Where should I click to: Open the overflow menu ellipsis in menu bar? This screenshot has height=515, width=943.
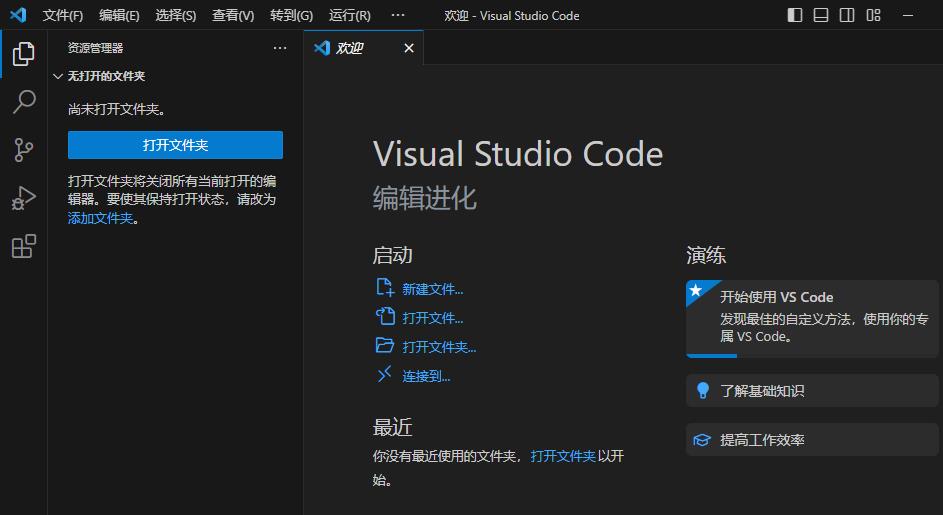click(398, 15)
